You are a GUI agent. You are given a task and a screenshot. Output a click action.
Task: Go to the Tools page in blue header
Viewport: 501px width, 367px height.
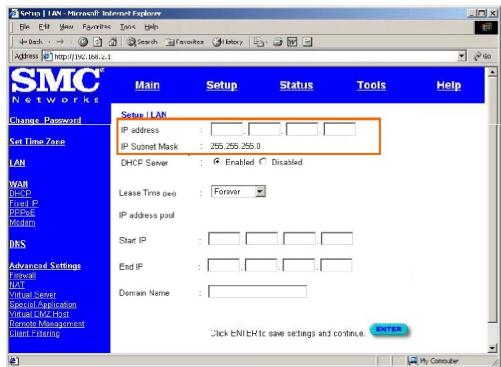(371, 85)
